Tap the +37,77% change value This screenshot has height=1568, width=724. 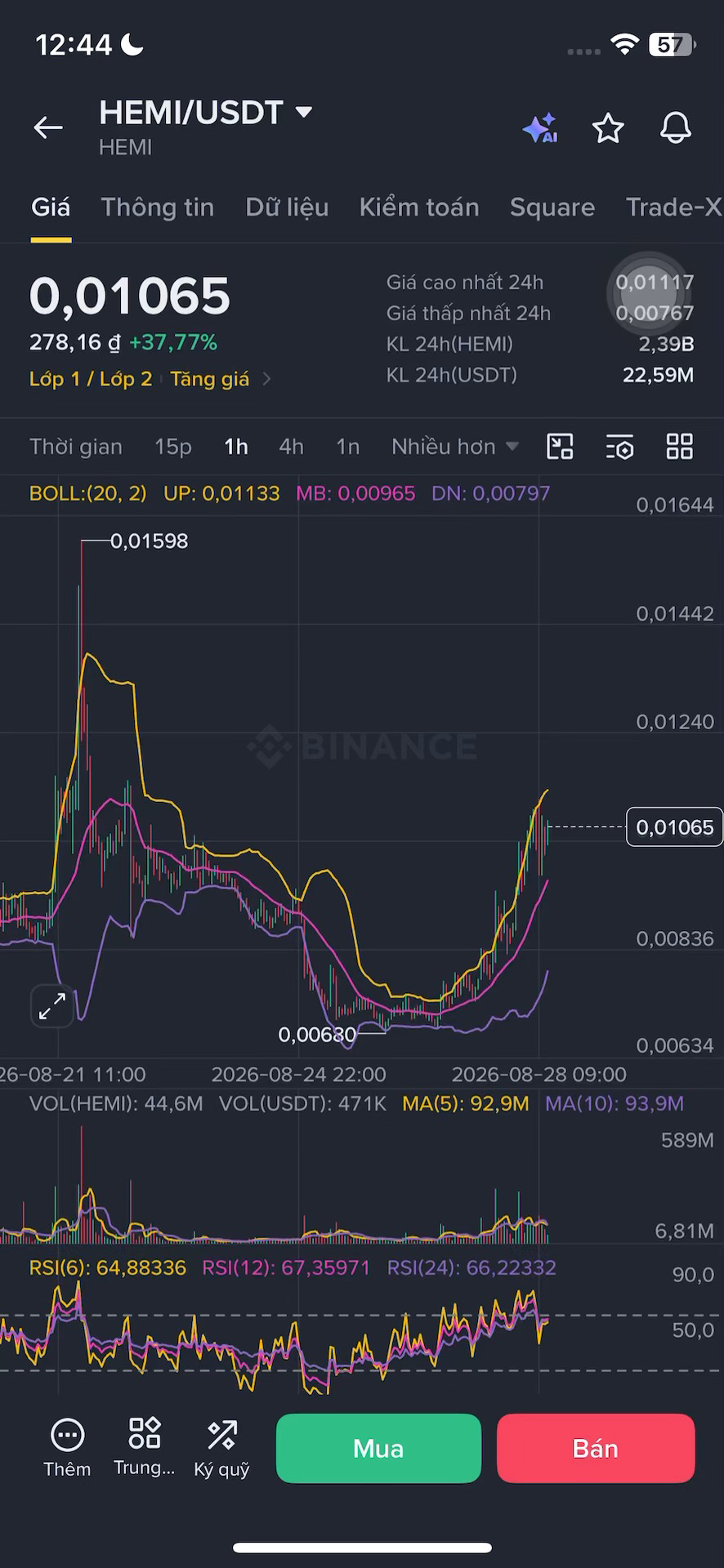173,342
